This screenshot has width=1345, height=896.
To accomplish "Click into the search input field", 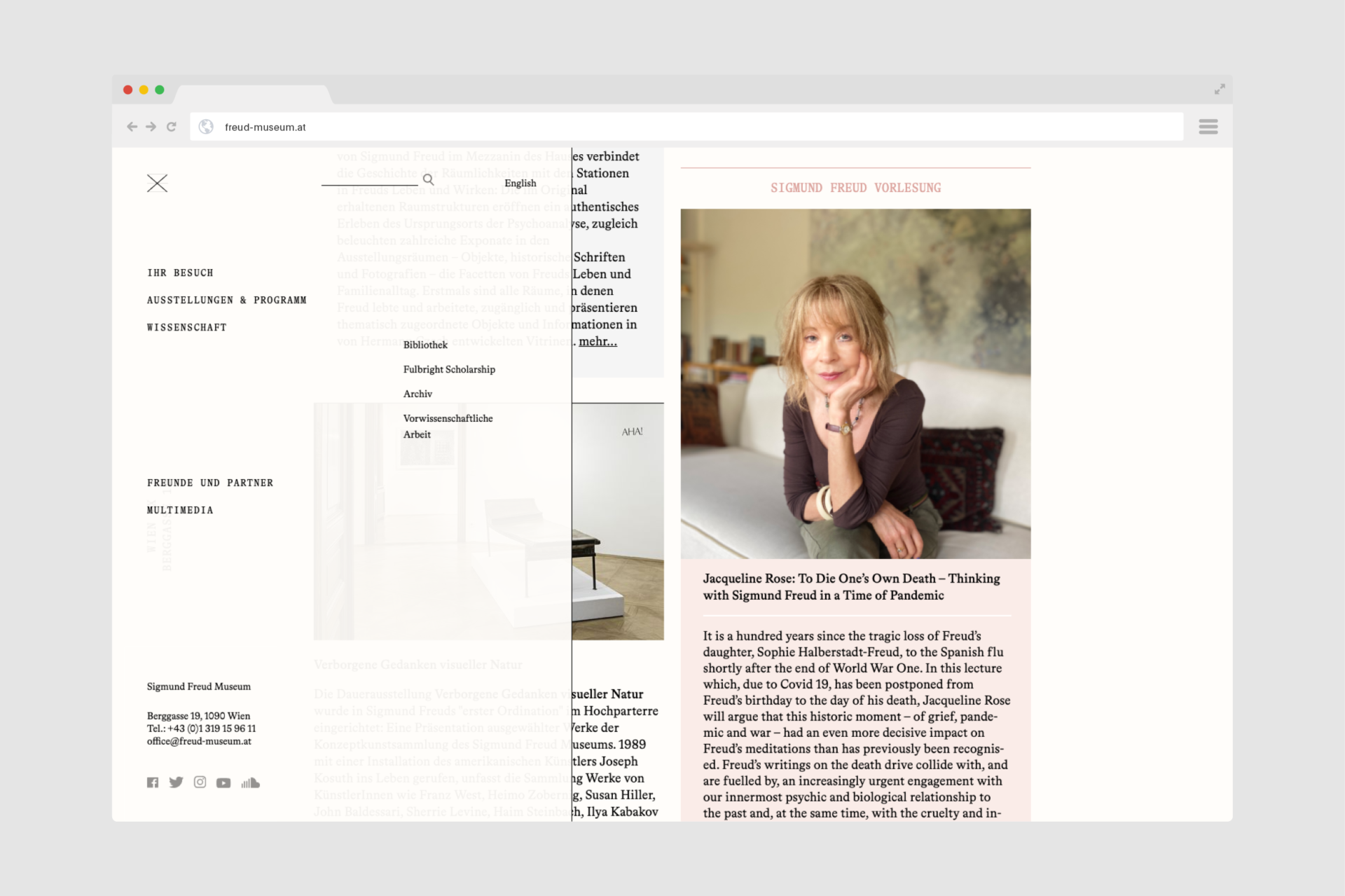I will [369, 179].
